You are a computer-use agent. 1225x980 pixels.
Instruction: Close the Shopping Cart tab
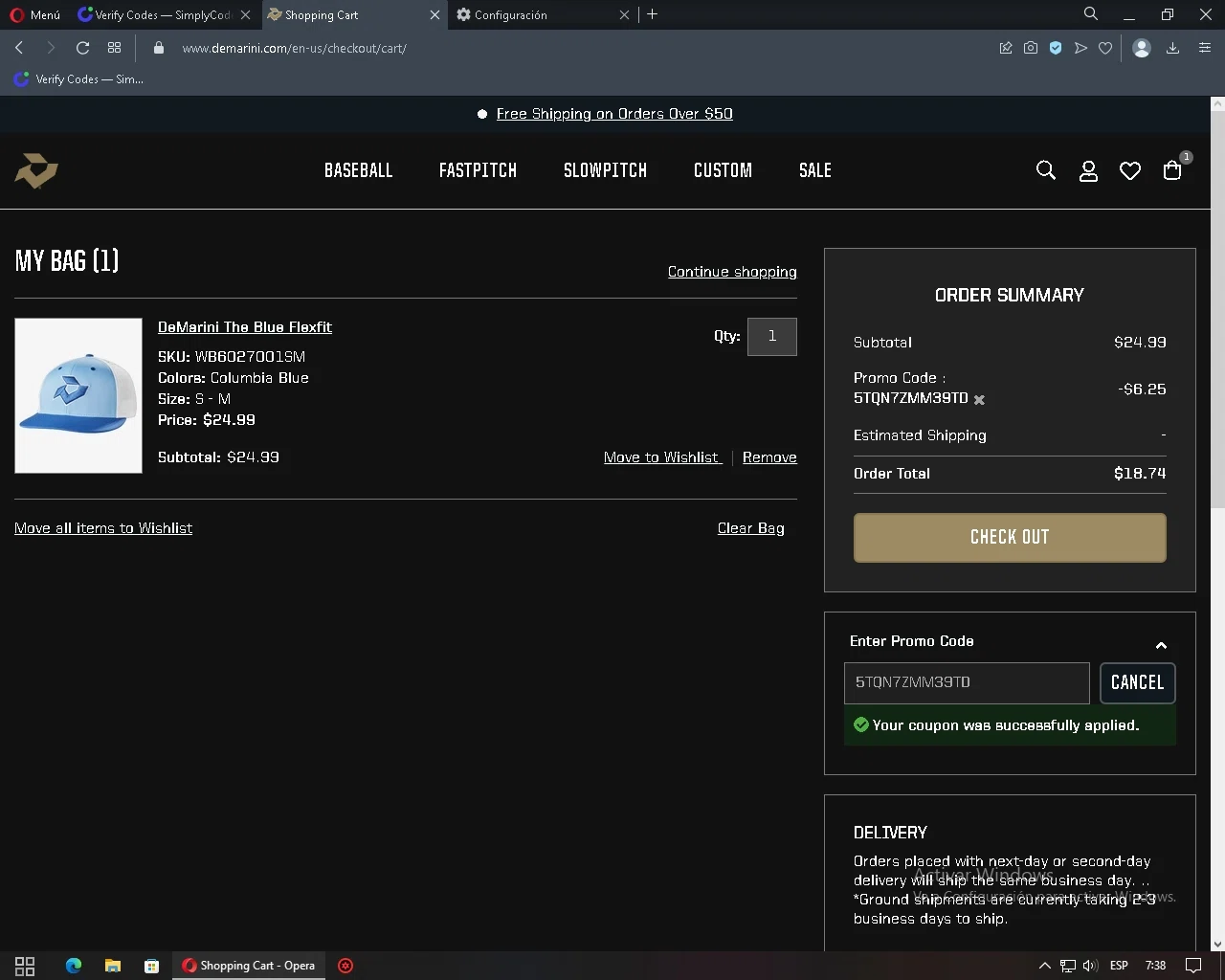click(x=434, y=14)
